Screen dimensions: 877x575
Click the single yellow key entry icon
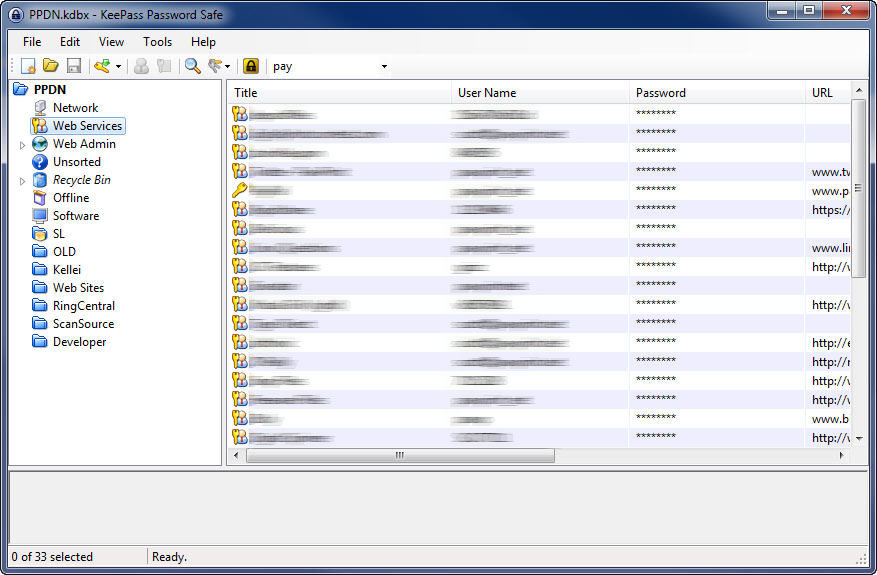pos(239,190)
